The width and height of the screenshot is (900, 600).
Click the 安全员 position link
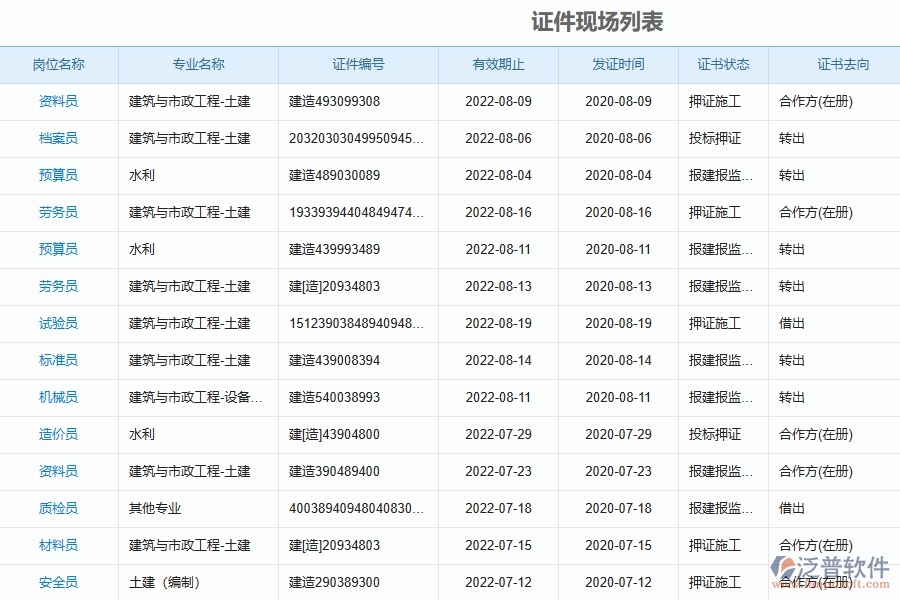coord(57,582)
